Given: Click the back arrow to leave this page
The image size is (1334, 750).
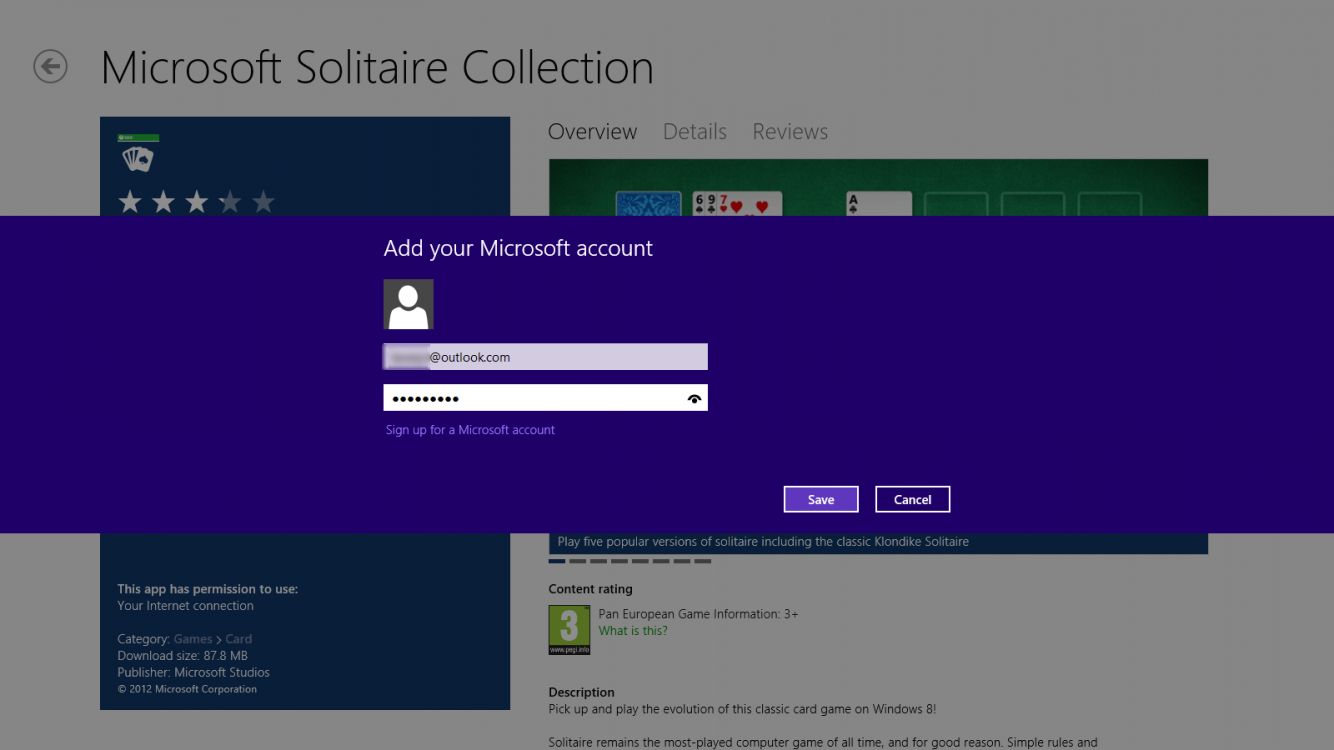Looking at the screenshot, I should point(49,67).
